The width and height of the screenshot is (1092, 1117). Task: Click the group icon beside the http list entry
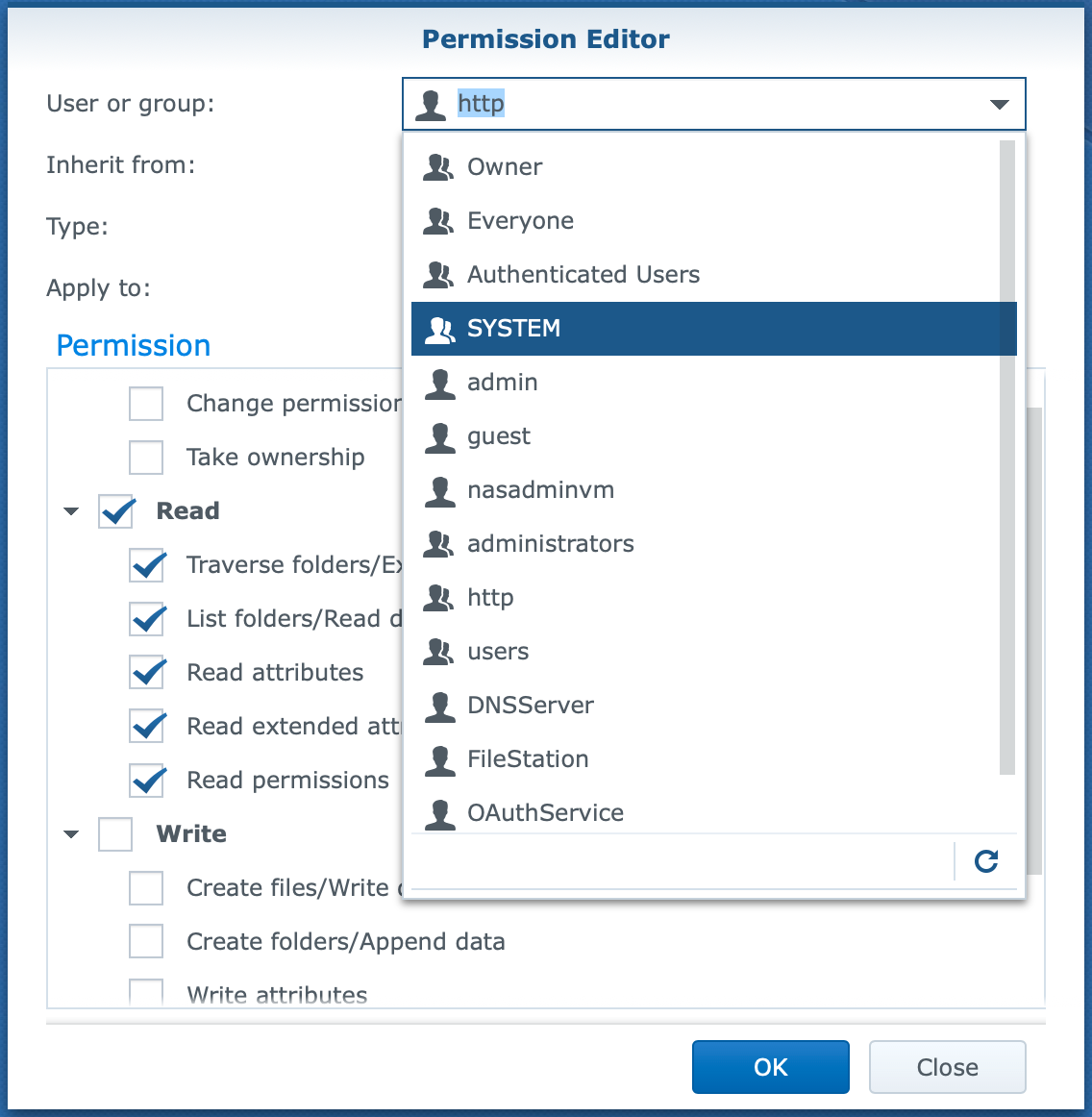[x=438, y=598]
